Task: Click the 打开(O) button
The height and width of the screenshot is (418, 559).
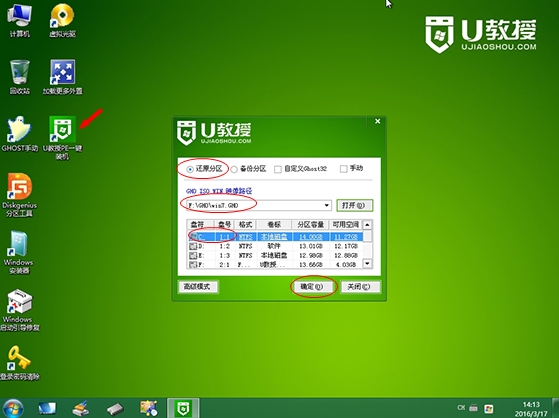Action: pyautogui.click(x=354, y=205)
